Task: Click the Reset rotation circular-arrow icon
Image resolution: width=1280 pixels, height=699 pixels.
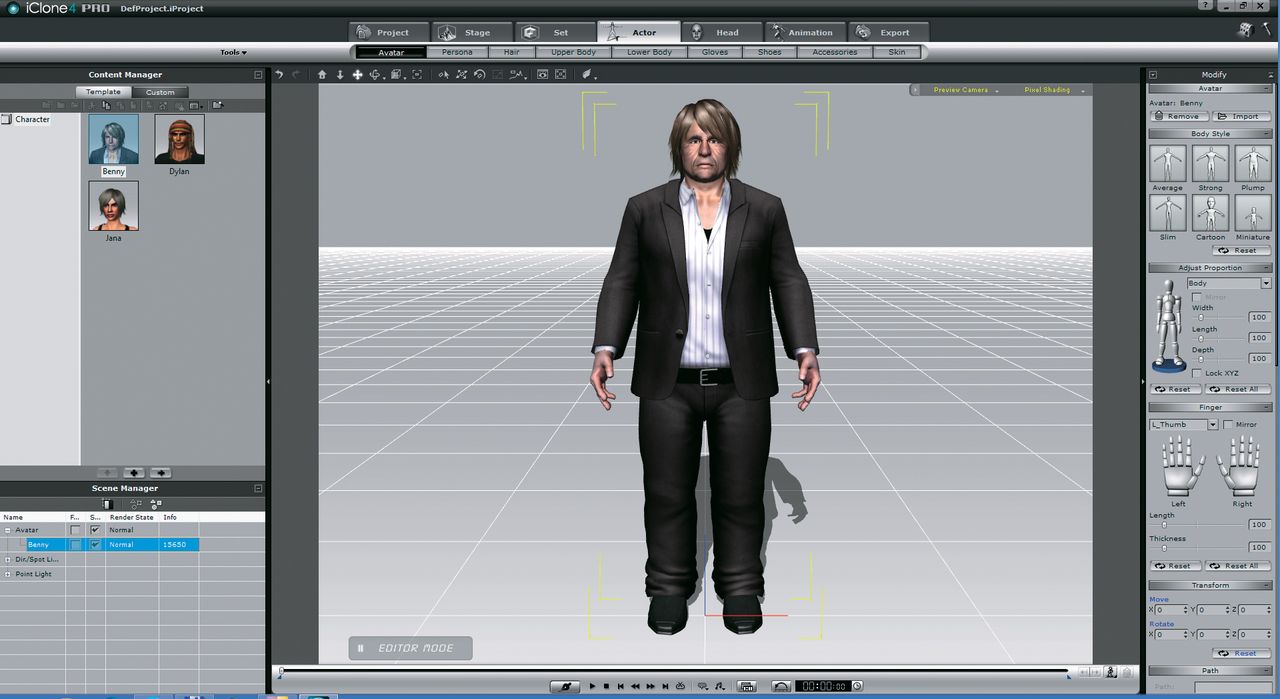Action: tap(479, 75)
